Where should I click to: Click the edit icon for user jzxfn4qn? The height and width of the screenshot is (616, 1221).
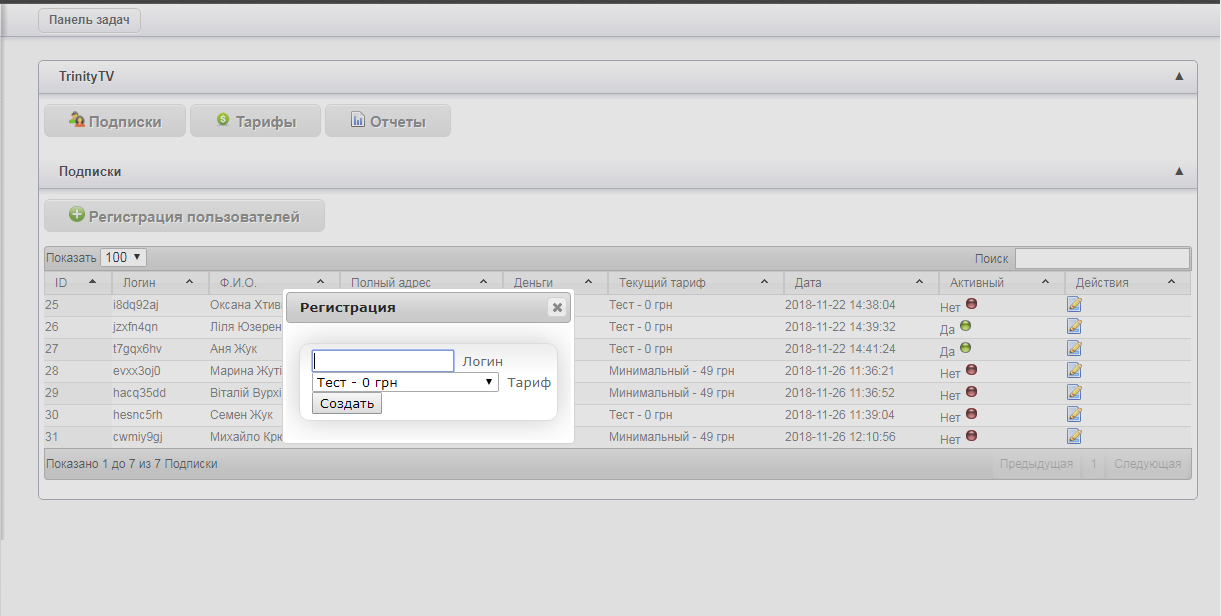1075,326
